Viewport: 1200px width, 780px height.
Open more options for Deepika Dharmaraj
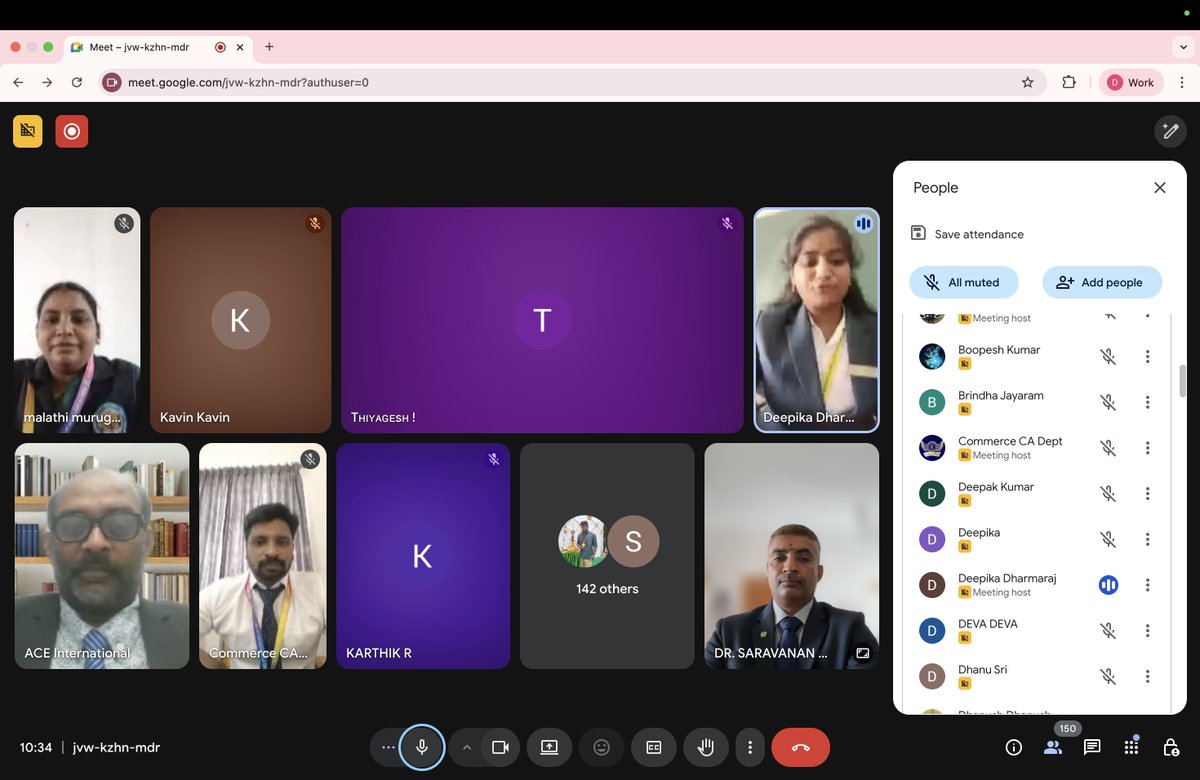tap(1148, 585)
